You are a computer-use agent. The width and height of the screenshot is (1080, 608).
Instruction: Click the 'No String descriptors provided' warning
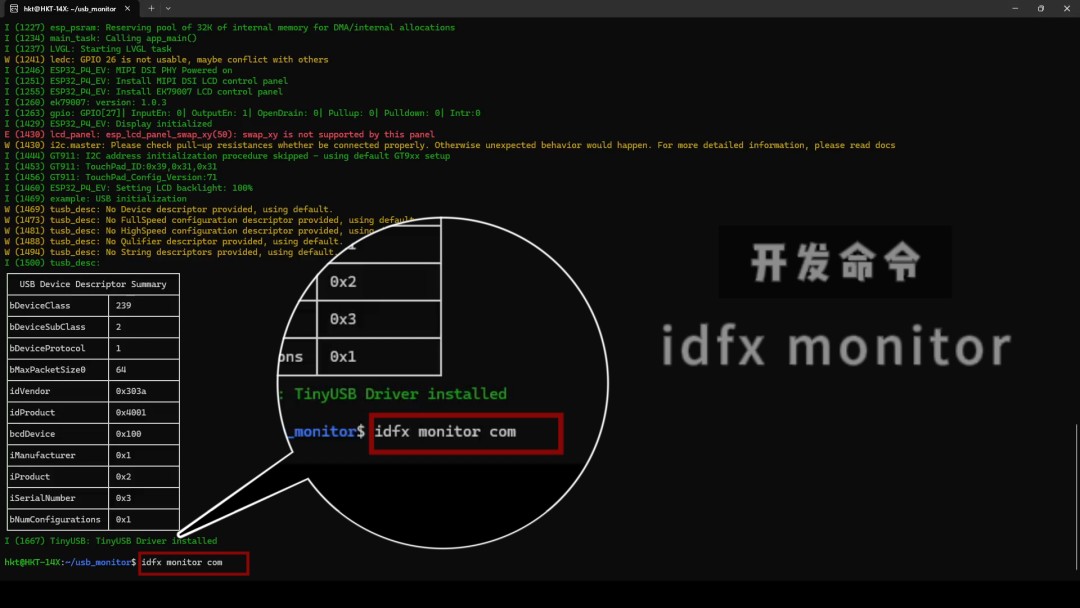171,252
